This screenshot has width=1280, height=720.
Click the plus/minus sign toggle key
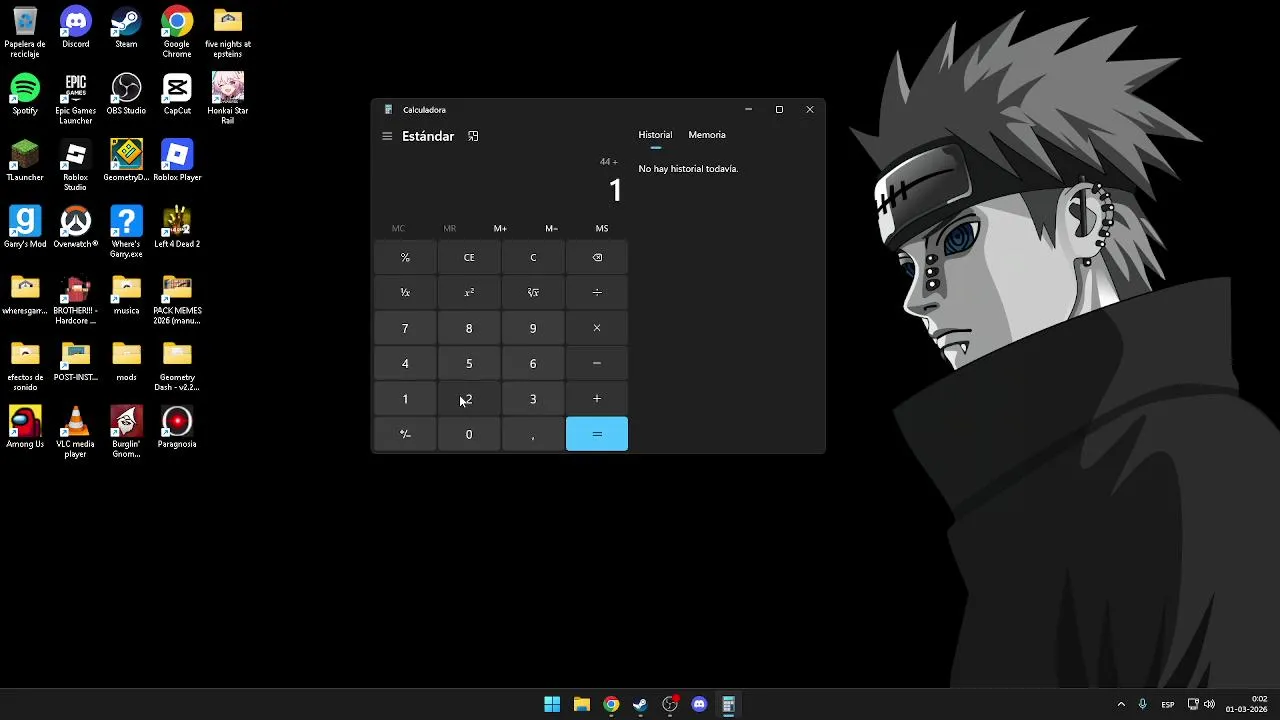pyautogui.click(x=405, y=434)
